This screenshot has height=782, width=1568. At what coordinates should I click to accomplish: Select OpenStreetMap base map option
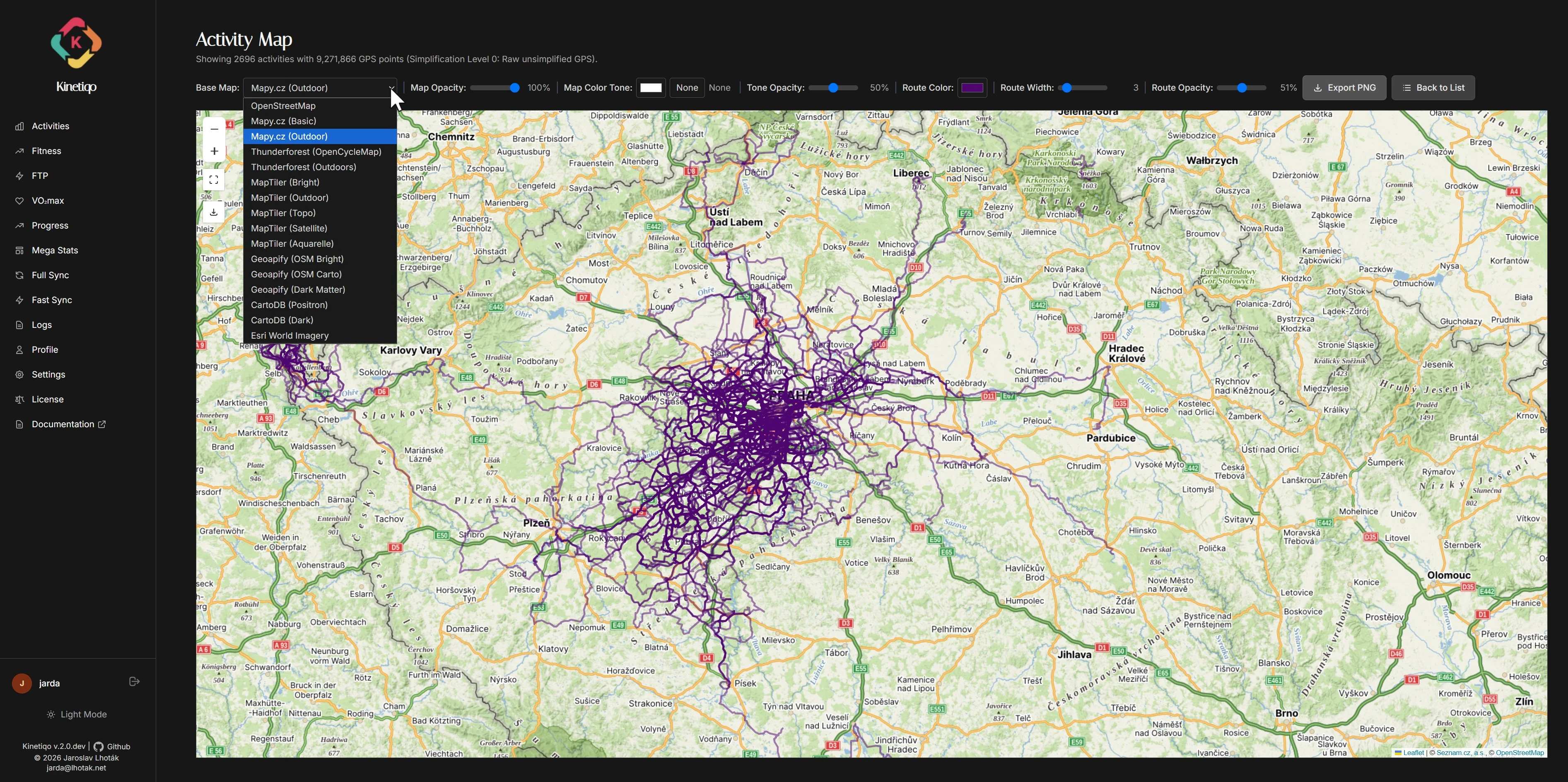[320, 106]
